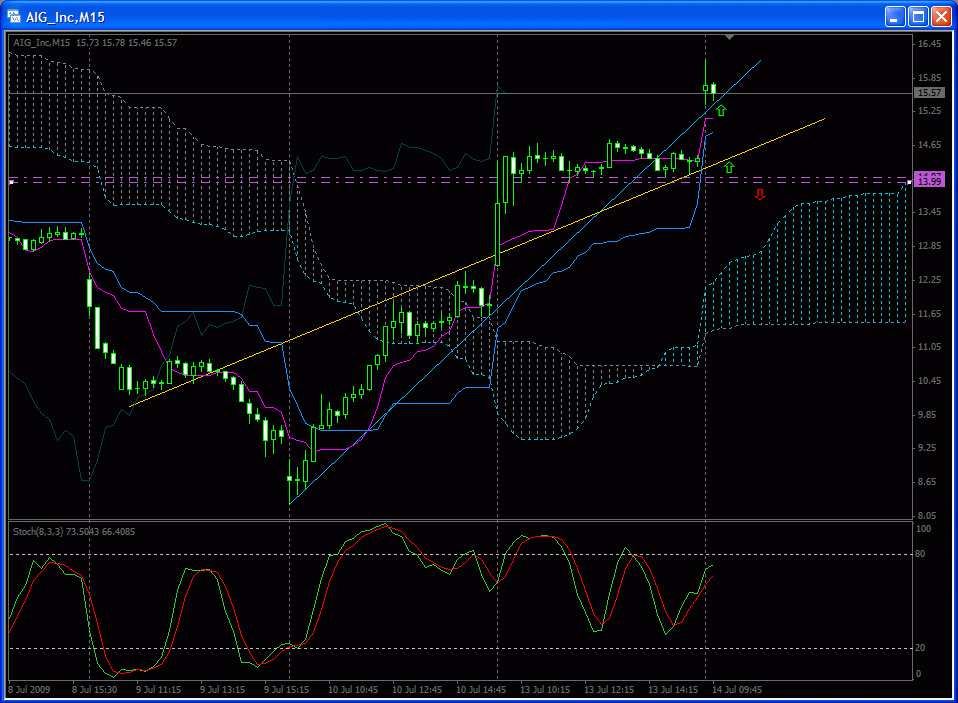Click the 9 Jul 13:15 time label
The image size is (958, 703).
(x=222, y=690)
